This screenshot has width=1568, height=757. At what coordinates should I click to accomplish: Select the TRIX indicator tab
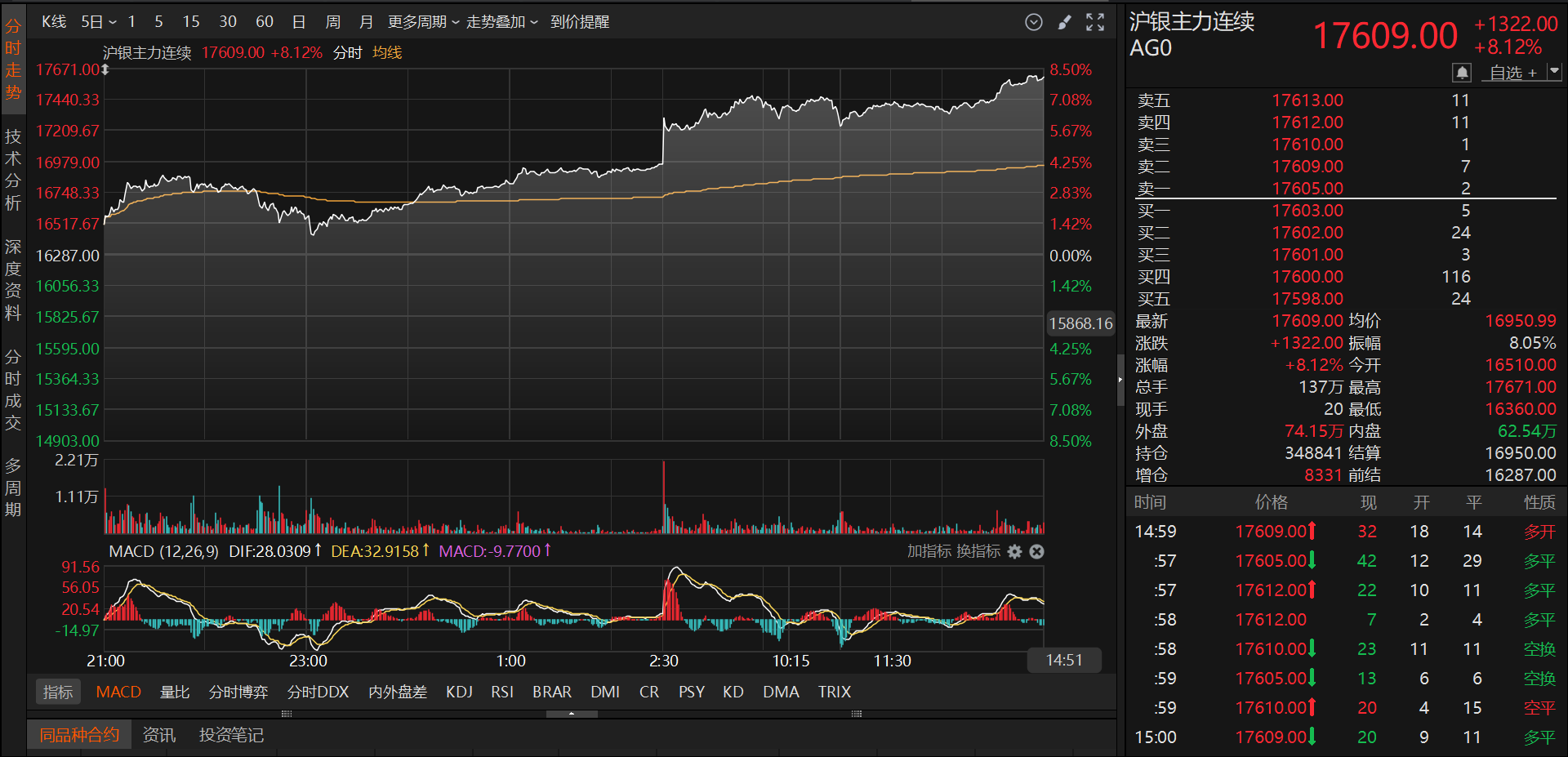tap(835, 692)
